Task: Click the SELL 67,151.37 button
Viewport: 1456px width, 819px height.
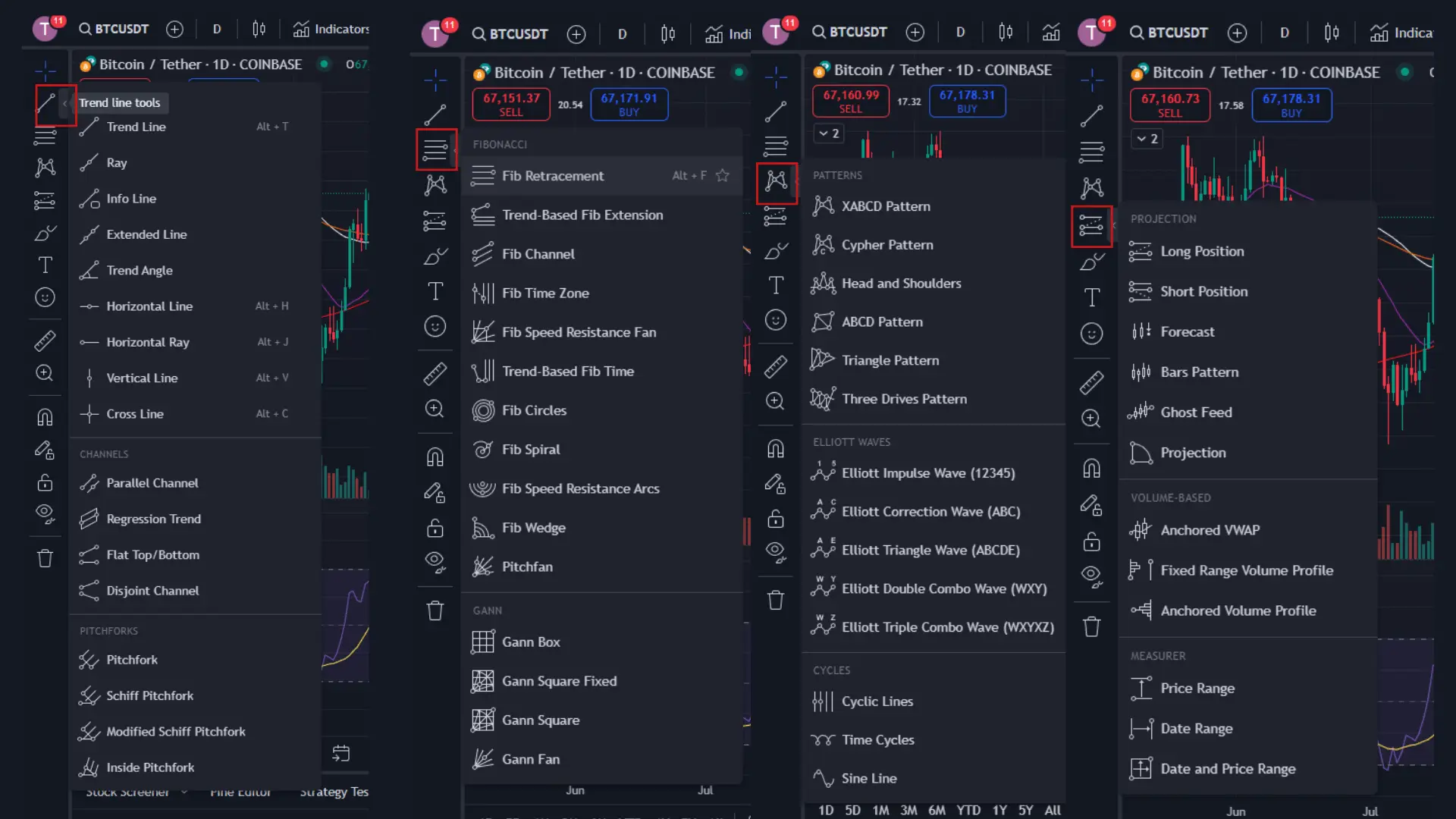Action: pos(511,104)
